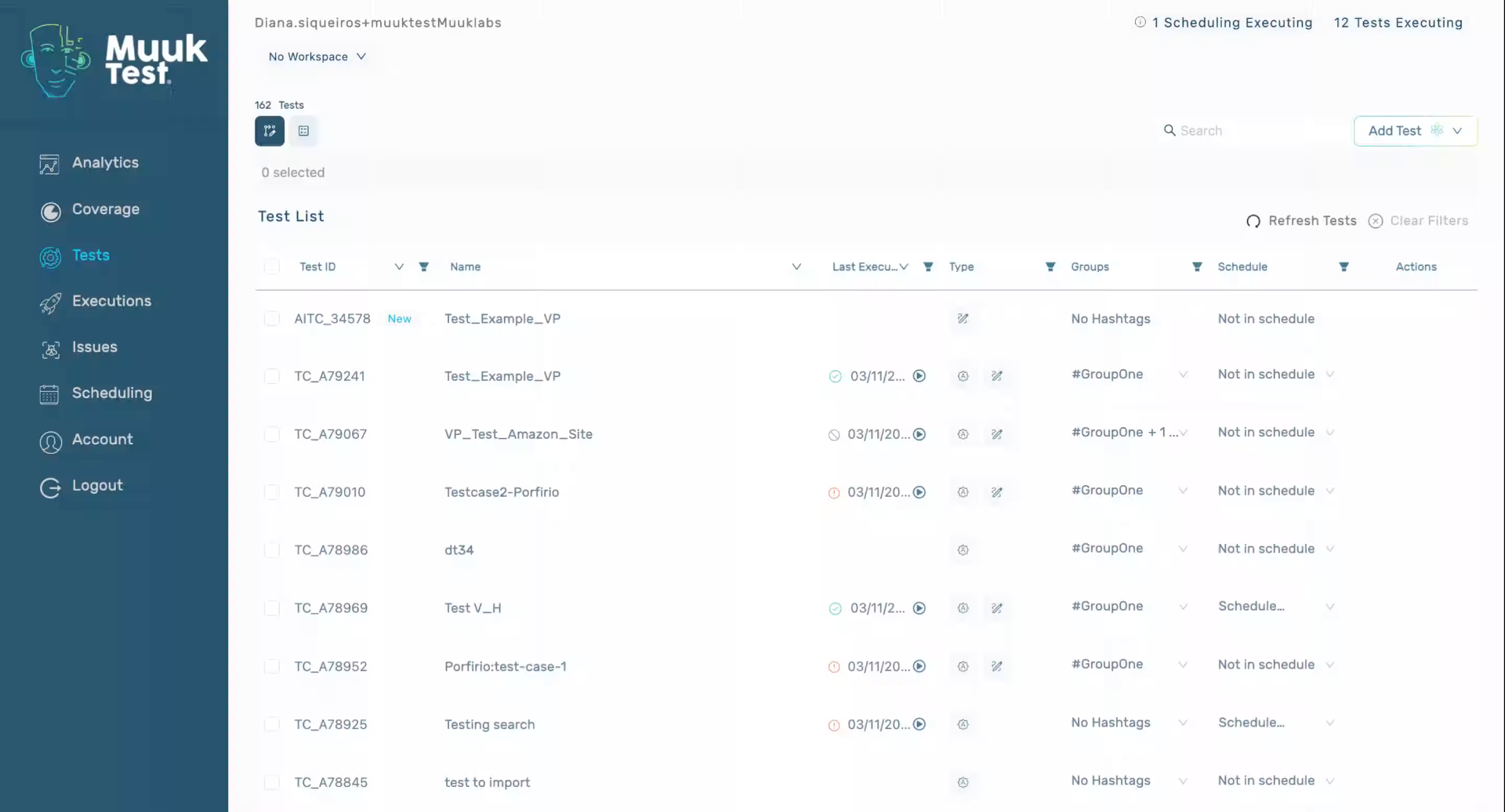
Task: Tick the TC_A78952 row checkbox
Action: 272,666
